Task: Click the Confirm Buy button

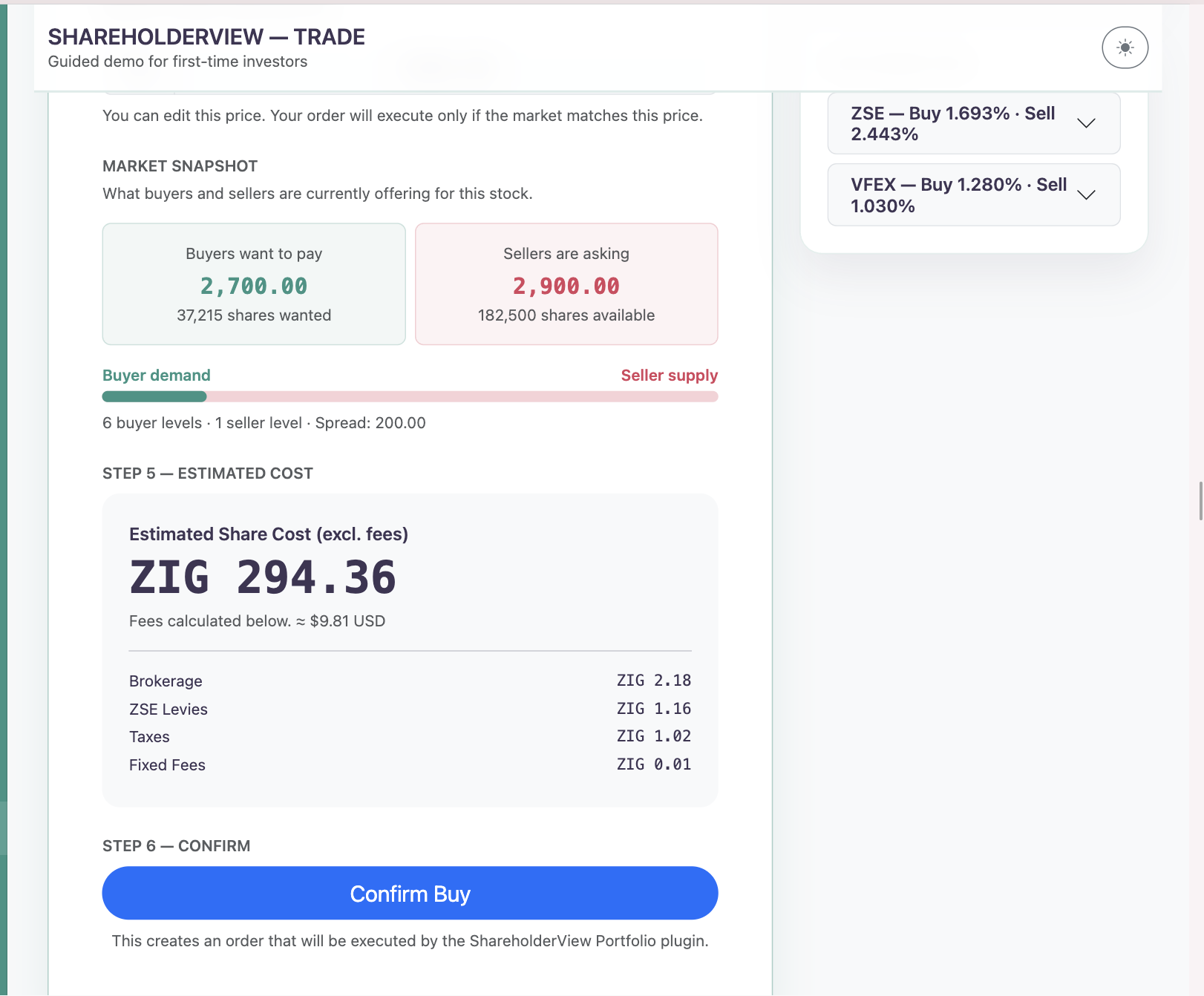Action: (x=410, y=894)
